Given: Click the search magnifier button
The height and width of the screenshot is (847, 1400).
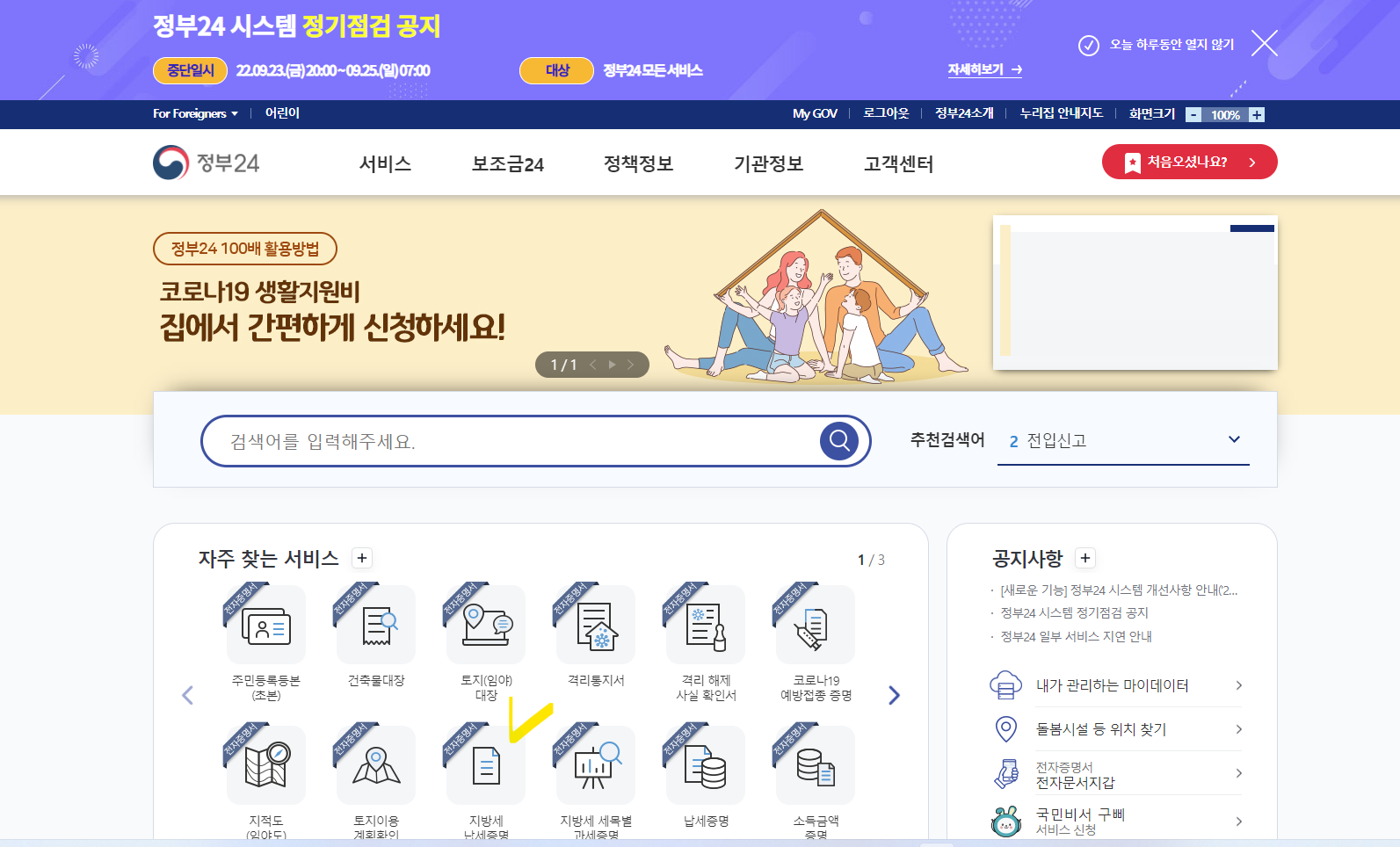Looking at the screenshot, I should coord(839,440).
